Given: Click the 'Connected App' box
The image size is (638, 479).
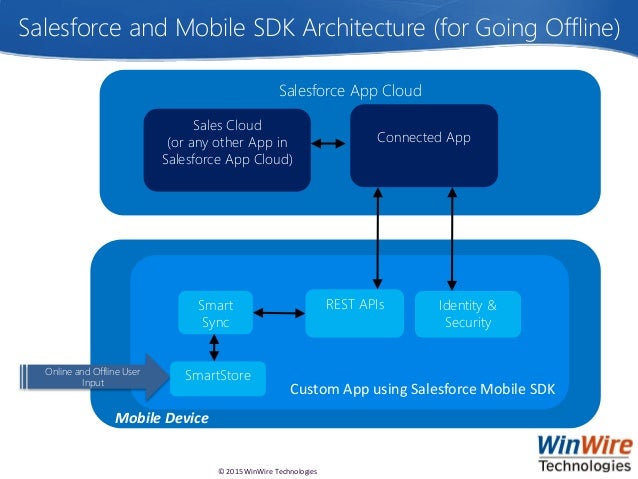Looking at the screenshot, I should click(x=424, y=146).
